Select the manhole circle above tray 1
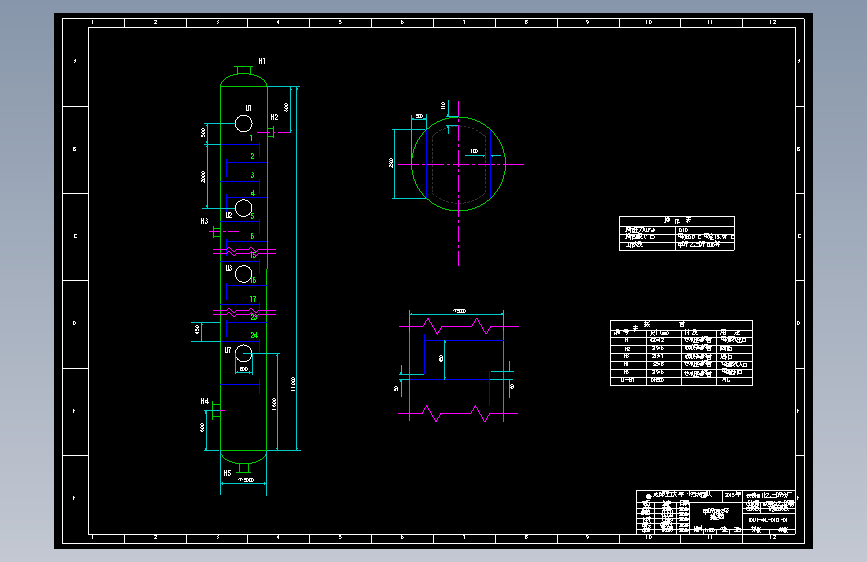The width and height of the screenshot is (867, 562). (243, 123)
